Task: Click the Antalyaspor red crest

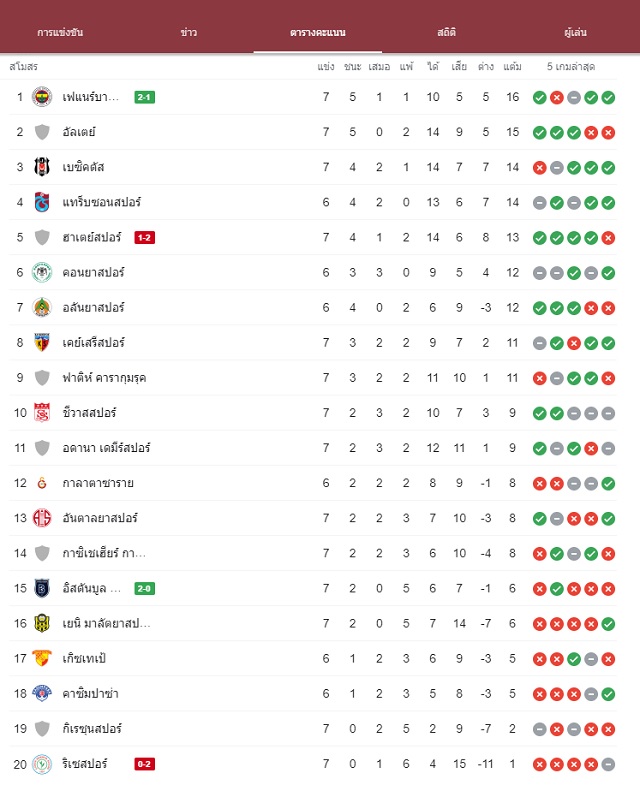Action: pos(42,518)
